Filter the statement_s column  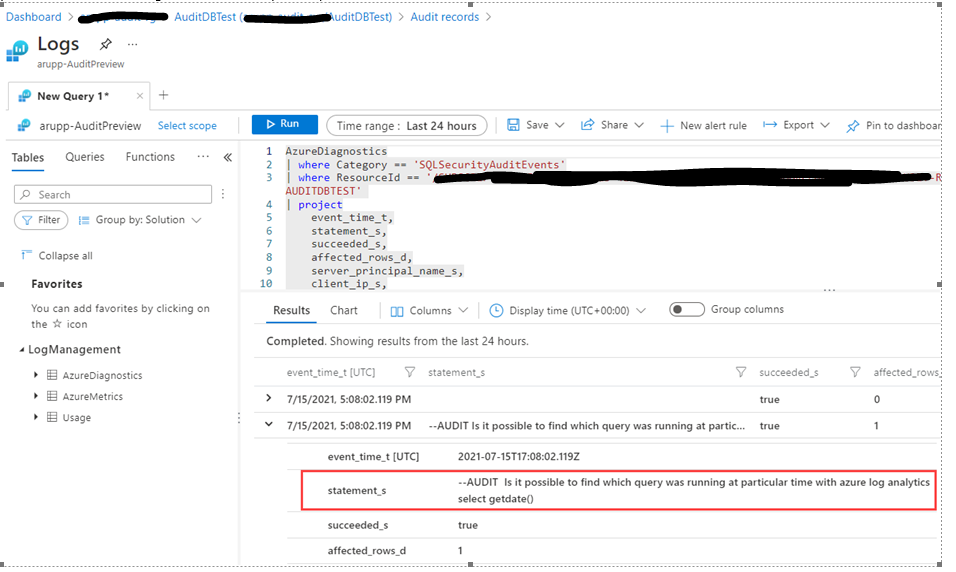click(x=741, y=372)
